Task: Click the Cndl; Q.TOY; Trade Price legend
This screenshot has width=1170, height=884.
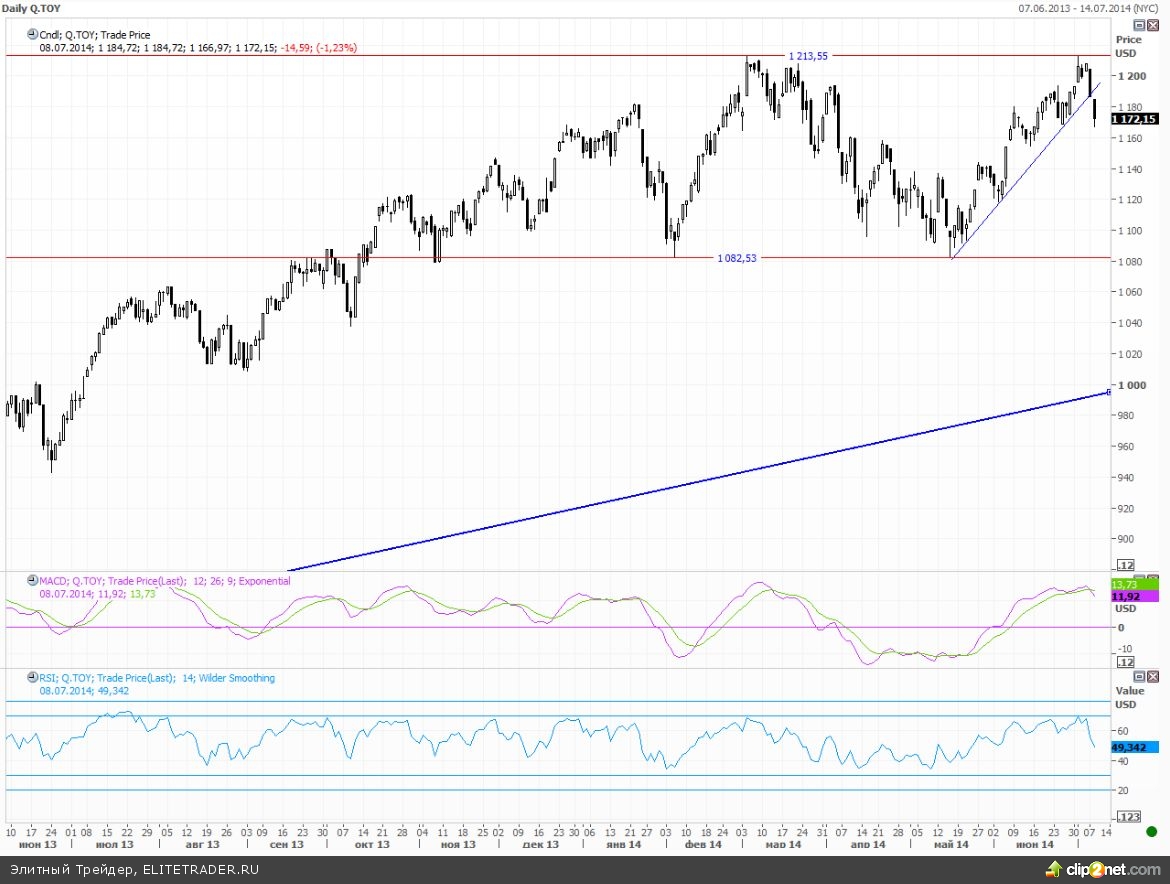Action: [95, 34]
